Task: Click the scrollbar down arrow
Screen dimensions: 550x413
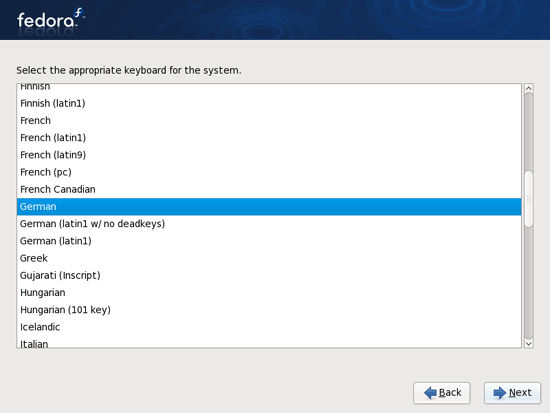Action: tap(529, 343)
